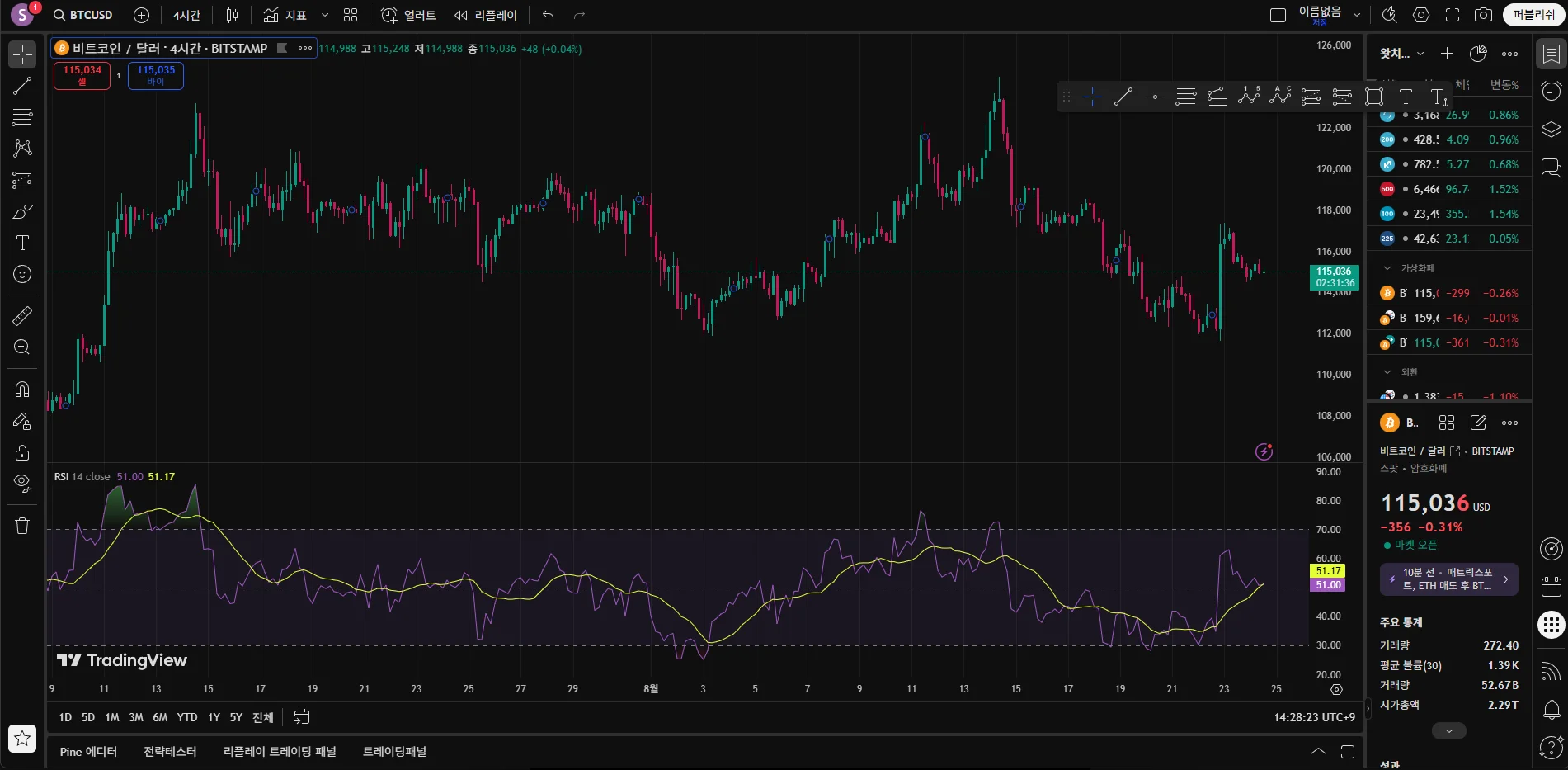Select the text annotation tool
Image resolution: width=1568 pixels, height=770 pixels.
click(x=22, y=243)
